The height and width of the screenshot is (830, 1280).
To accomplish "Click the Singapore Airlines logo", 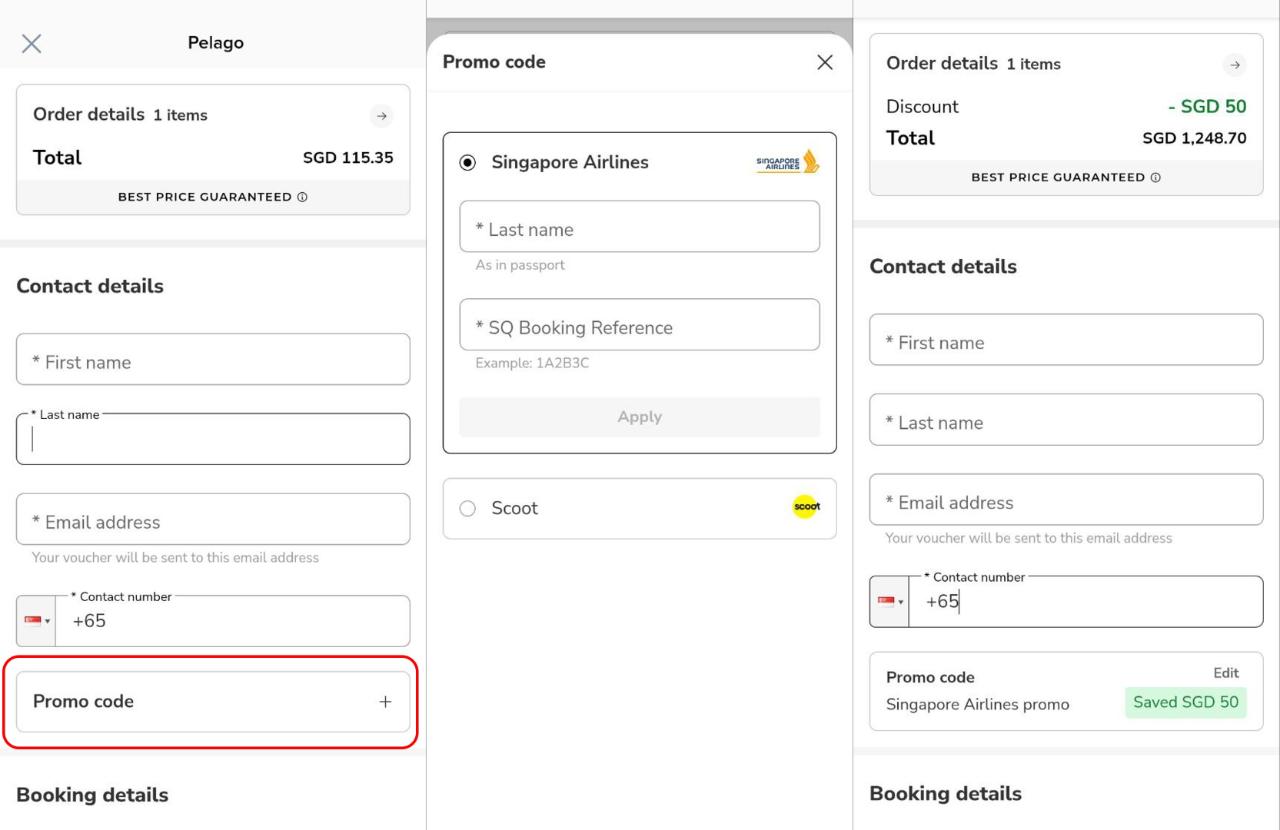I will [787, 163].
